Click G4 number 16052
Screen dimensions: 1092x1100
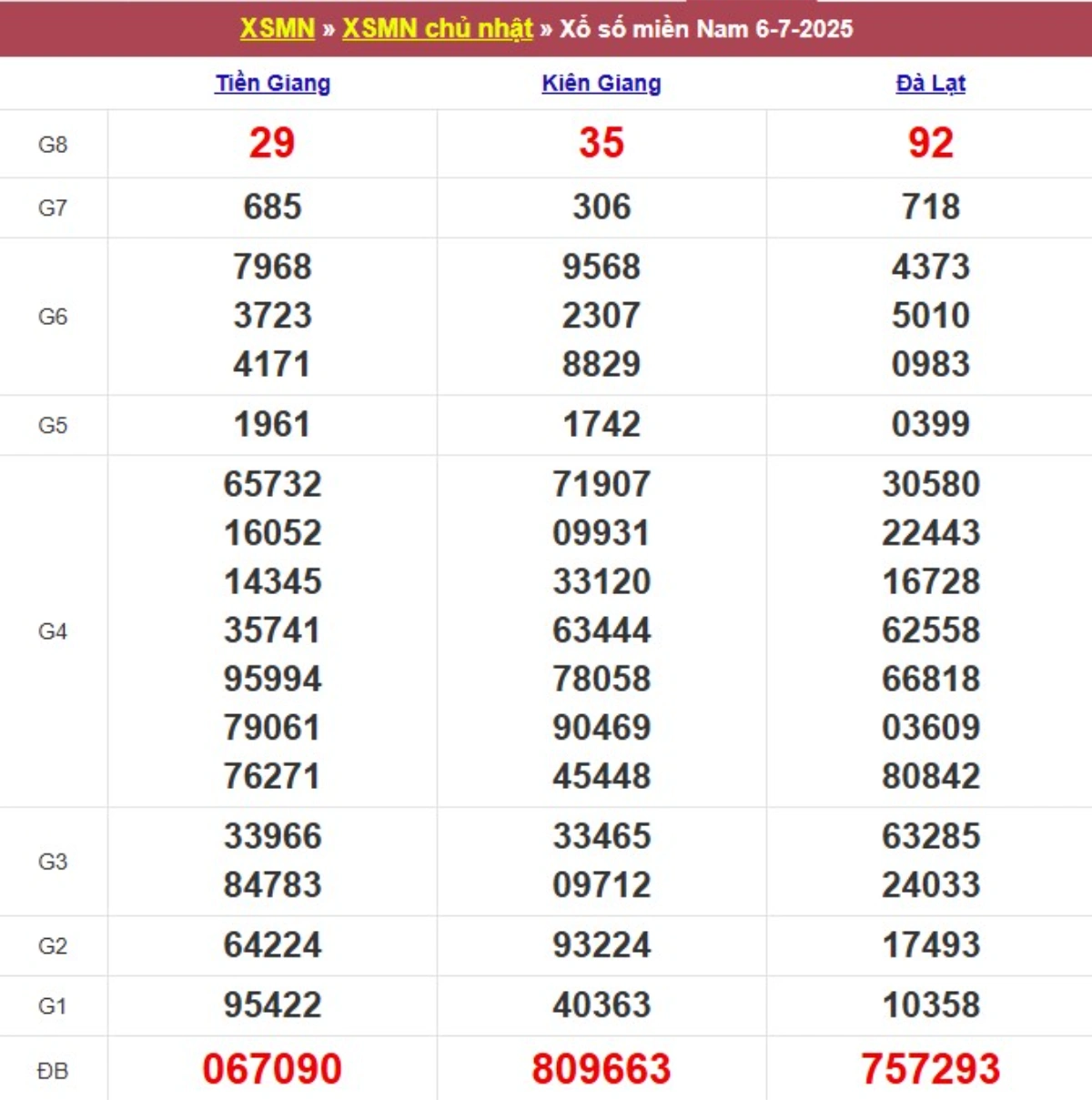(272, 533)
